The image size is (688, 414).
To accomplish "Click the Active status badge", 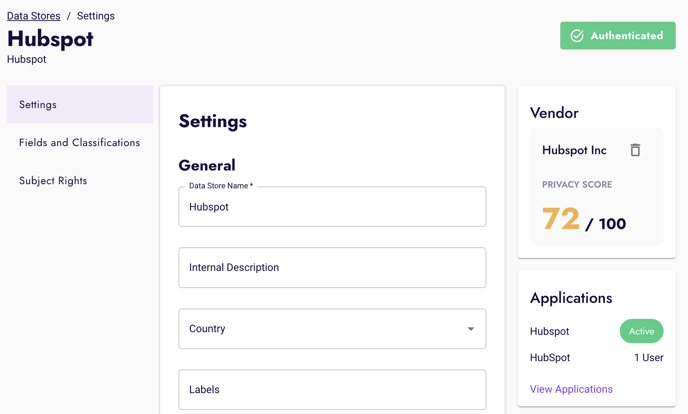I will point(641,331).
